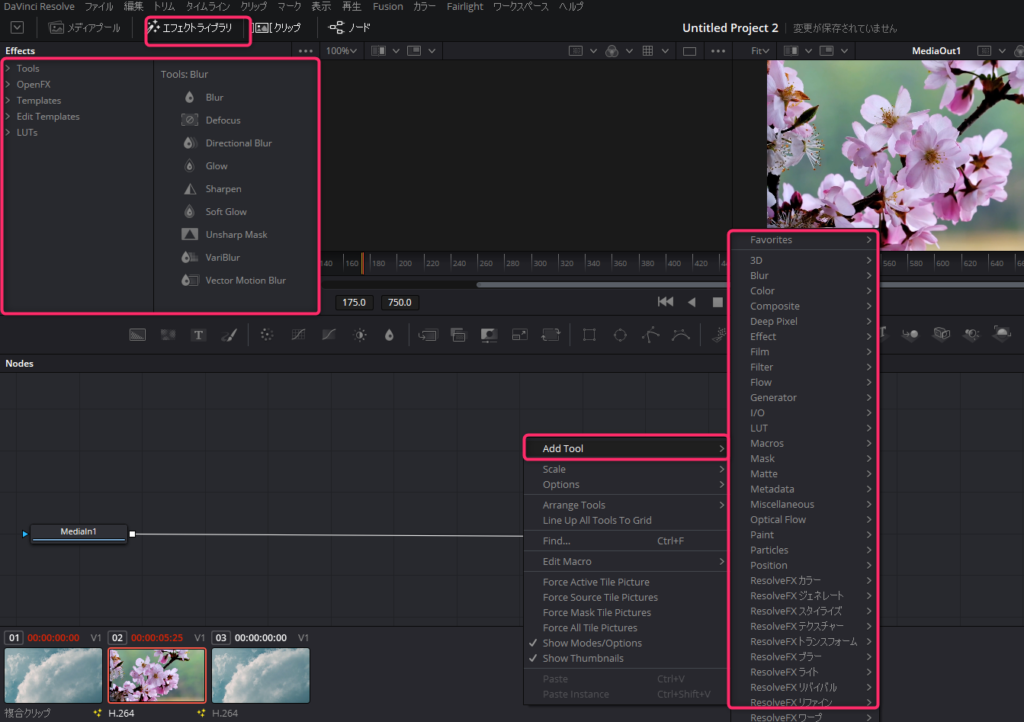Open the Composite submenu
This screenshot has width=1024, height=722.
[x=803, y=306]
